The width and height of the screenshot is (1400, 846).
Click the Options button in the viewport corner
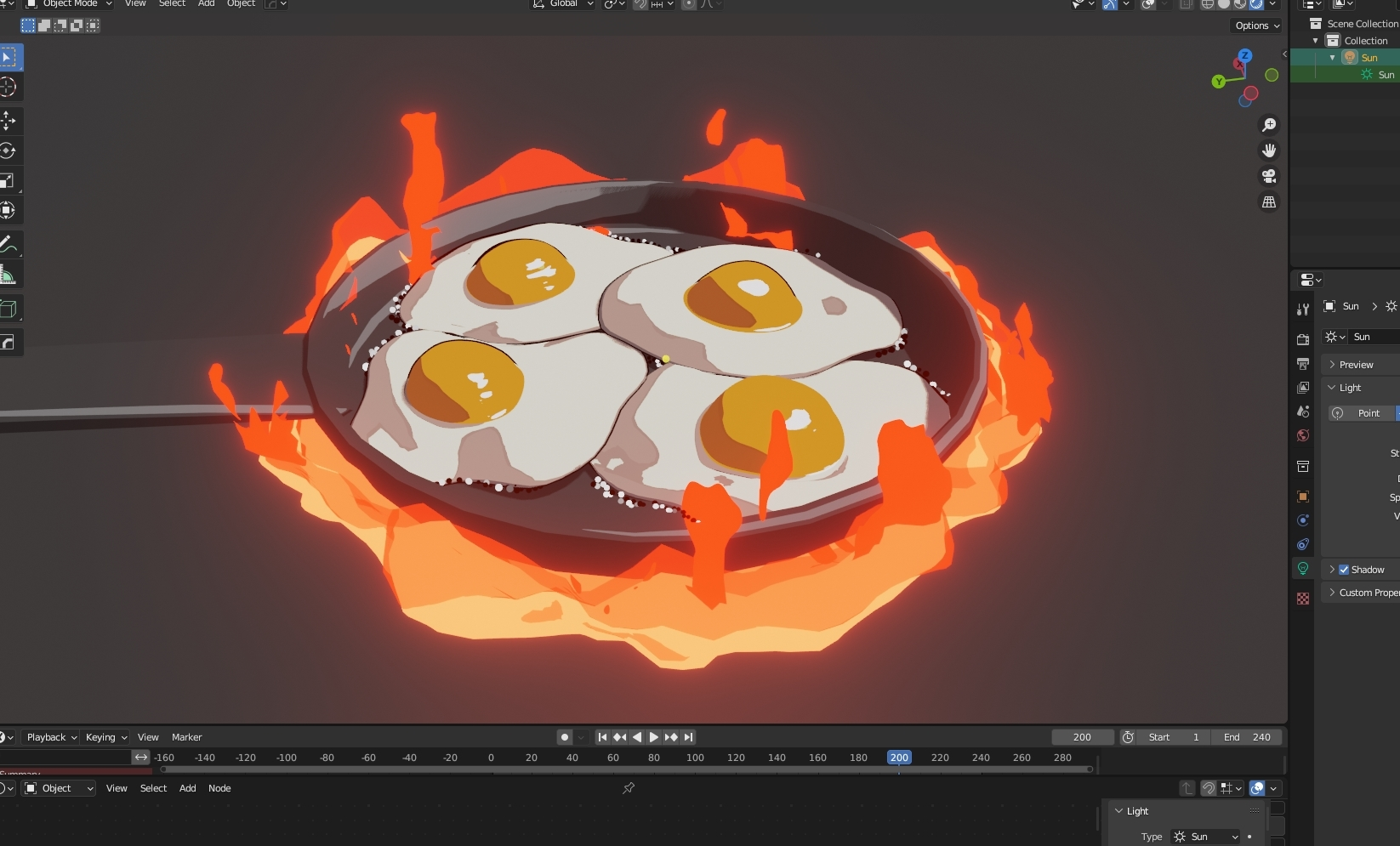(x=1255, y=25)
